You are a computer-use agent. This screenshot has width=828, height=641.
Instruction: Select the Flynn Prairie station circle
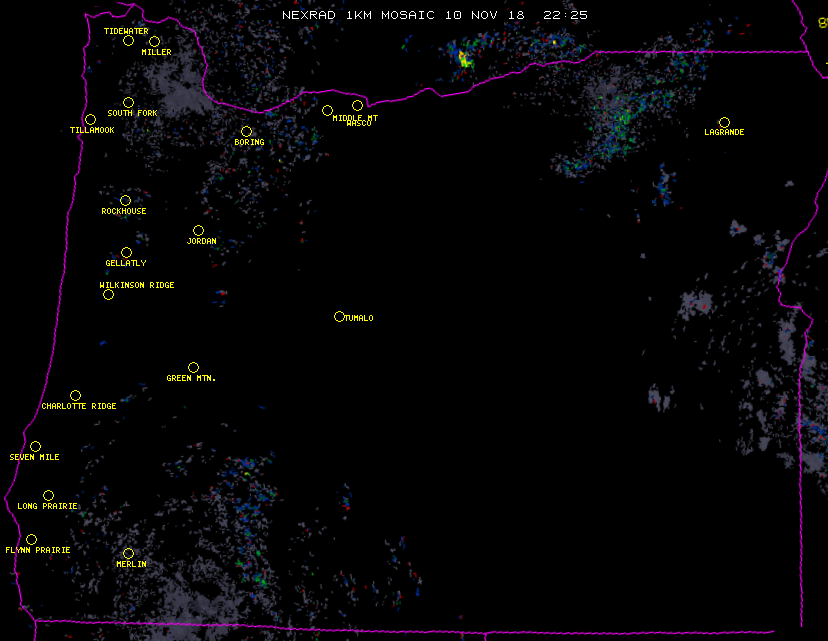(31, 540)
